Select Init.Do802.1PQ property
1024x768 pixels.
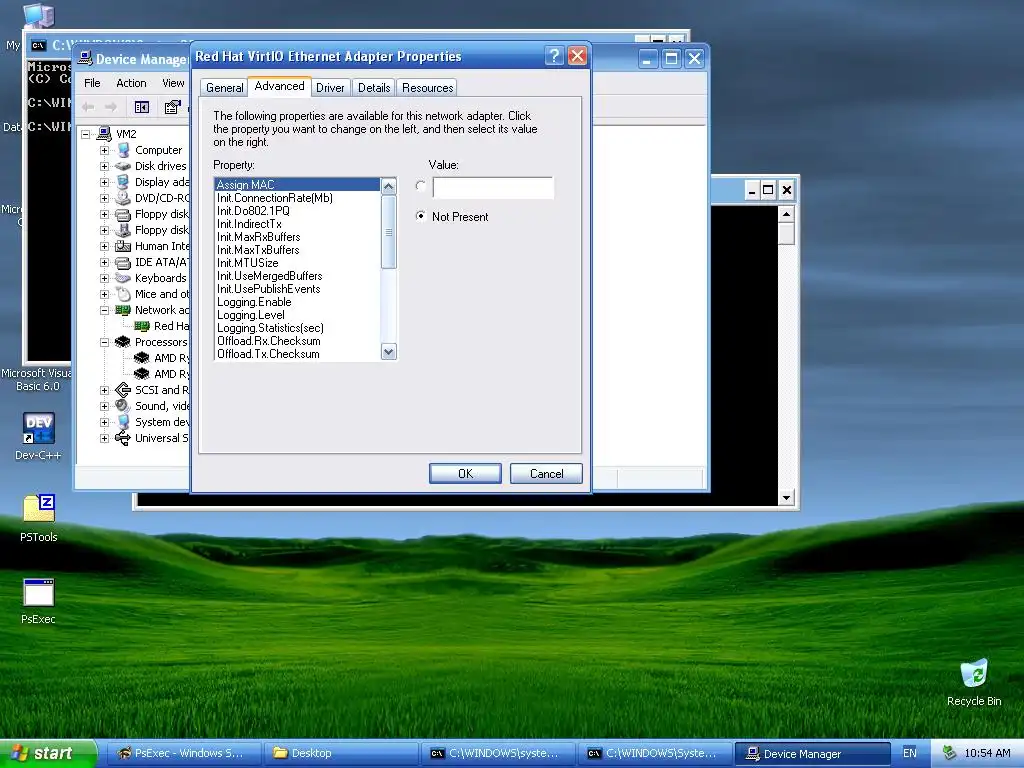tap(297, 211)
